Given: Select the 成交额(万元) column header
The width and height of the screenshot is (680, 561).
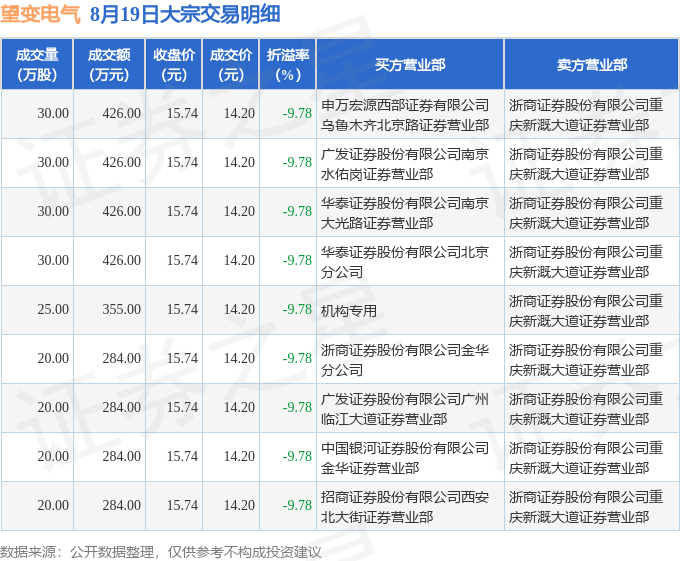Looking at the screenshot, I should pos(109,65).
